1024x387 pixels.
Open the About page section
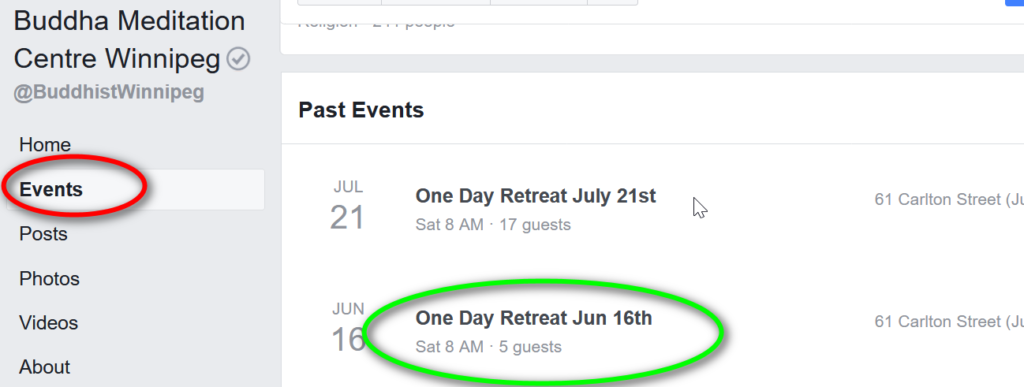(45, 367)
